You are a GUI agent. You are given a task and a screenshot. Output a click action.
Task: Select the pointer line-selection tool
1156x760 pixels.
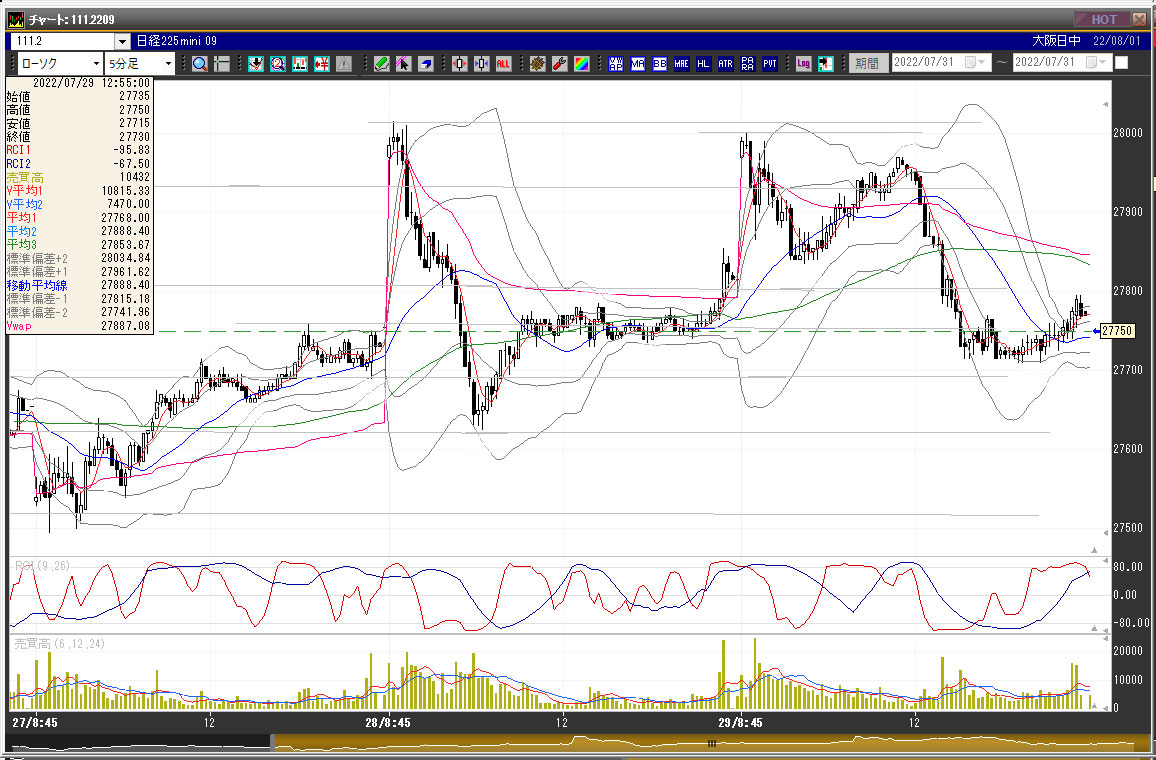pos(403,63)
